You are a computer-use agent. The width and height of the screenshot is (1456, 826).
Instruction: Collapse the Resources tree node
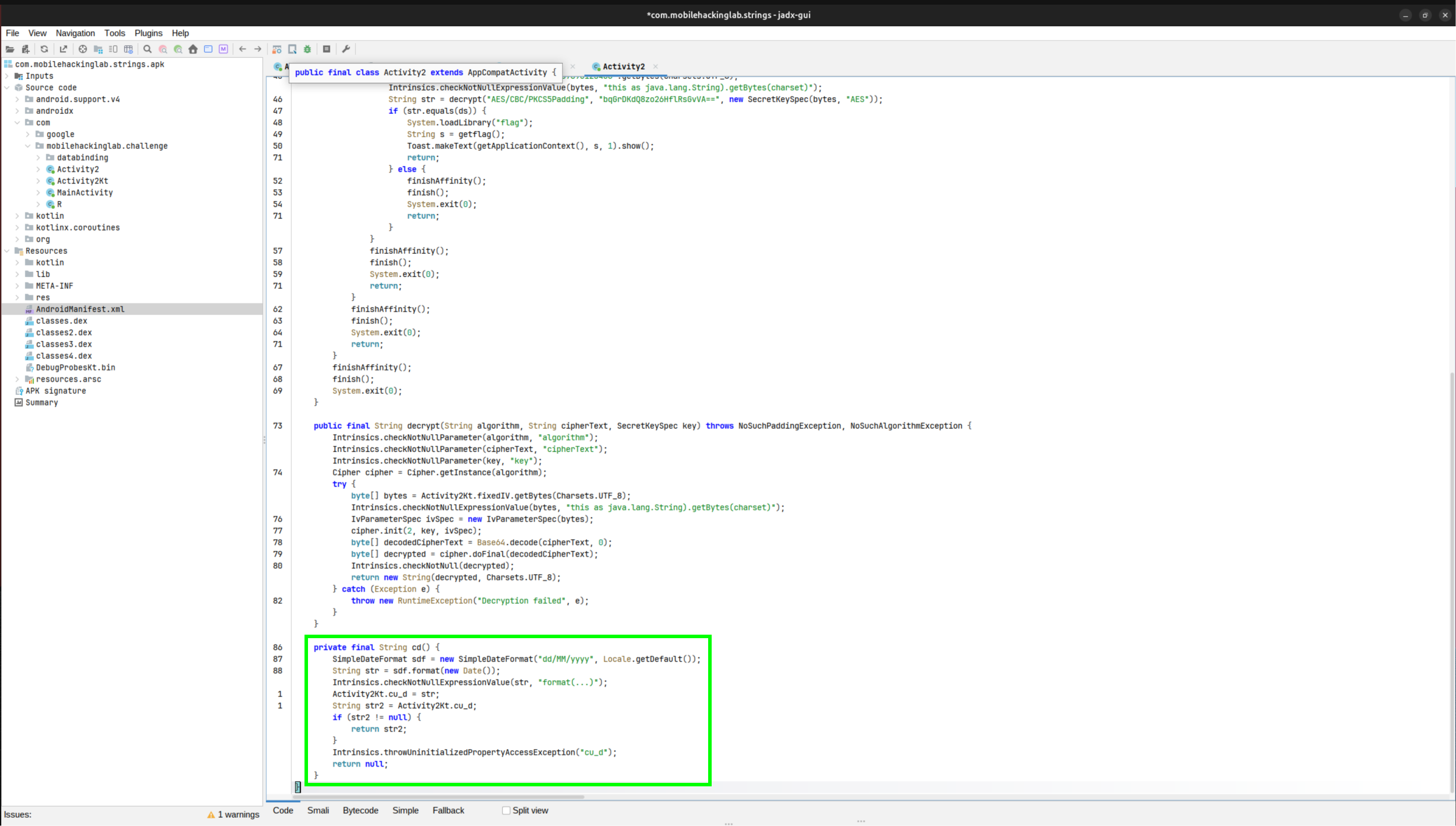(x=7, y=251)
